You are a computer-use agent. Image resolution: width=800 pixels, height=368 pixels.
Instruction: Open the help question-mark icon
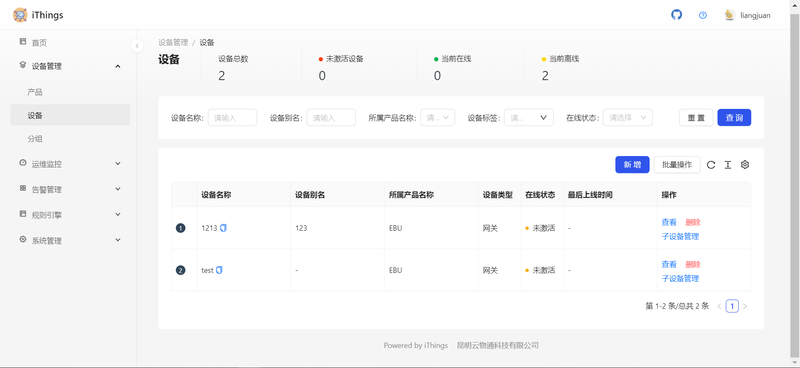pyautogui.click(x=703, y=15)
